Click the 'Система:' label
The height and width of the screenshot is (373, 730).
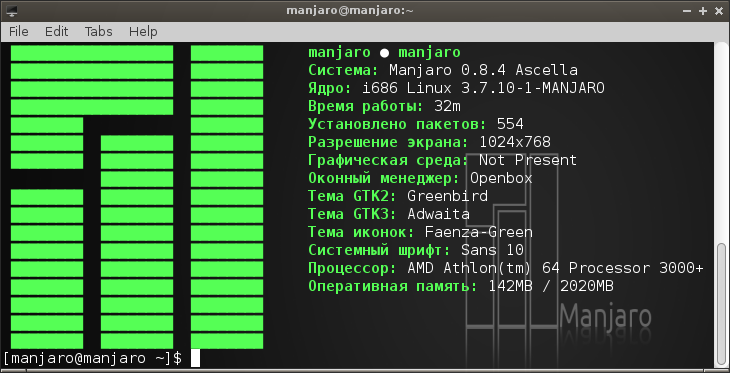pyautogui.click(x=344, y=70)
